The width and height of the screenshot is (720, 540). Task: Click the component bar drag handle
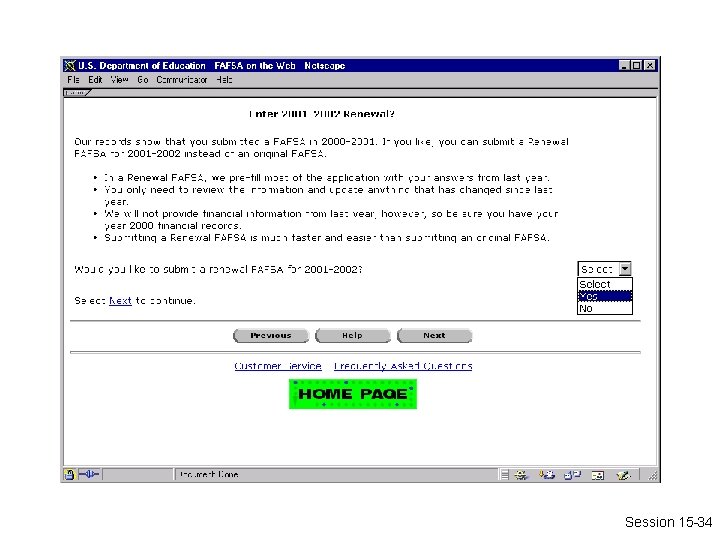[x=504, y=475]
